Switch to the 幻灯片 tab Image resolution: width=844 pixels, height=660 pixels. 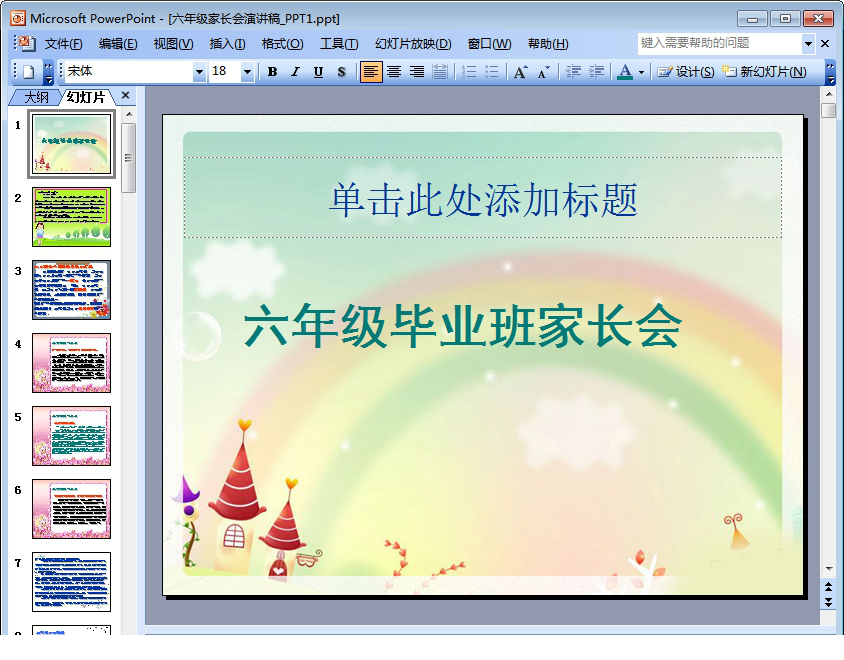tap(86, 97)
